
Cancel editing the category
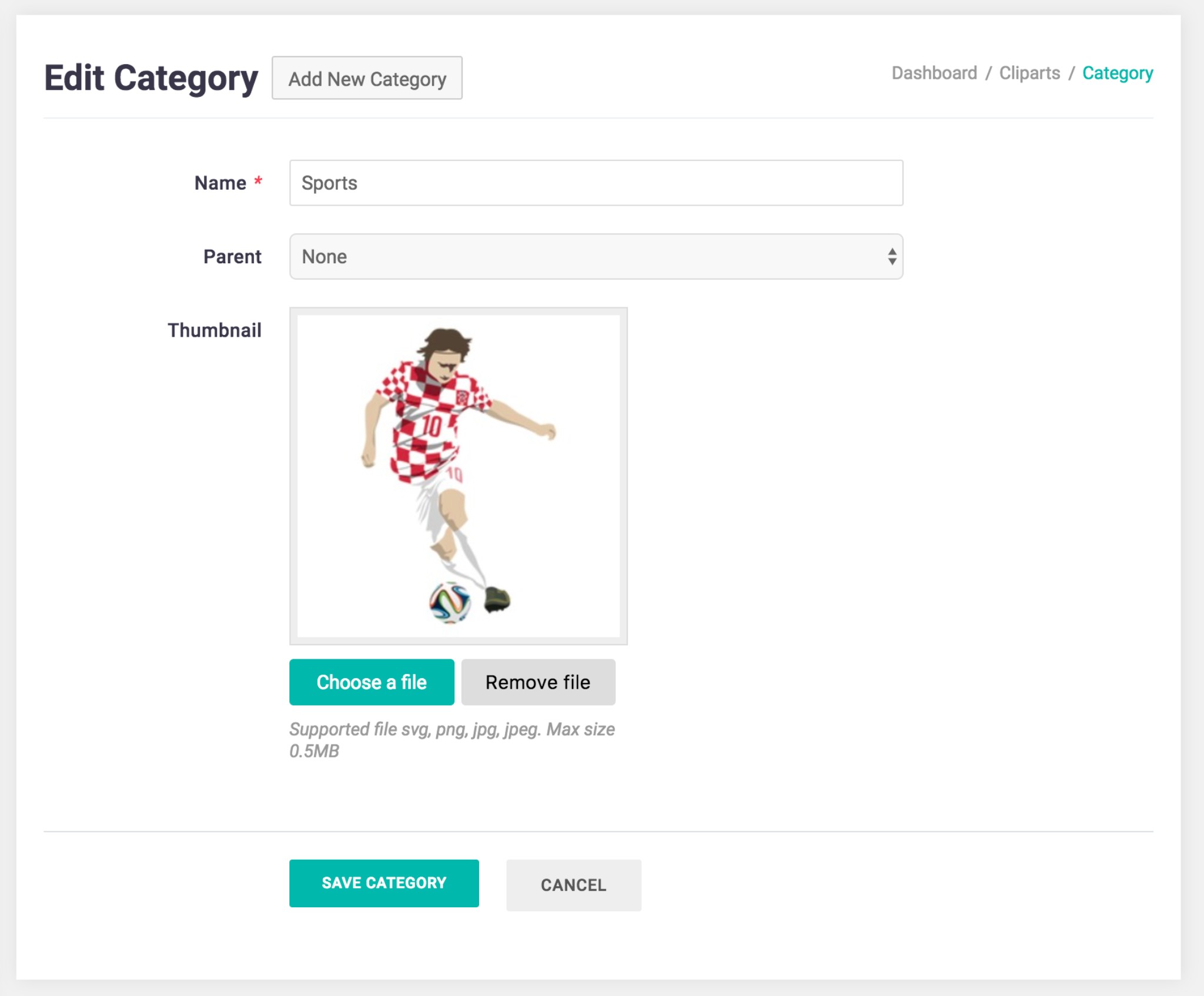click(573, 885)
